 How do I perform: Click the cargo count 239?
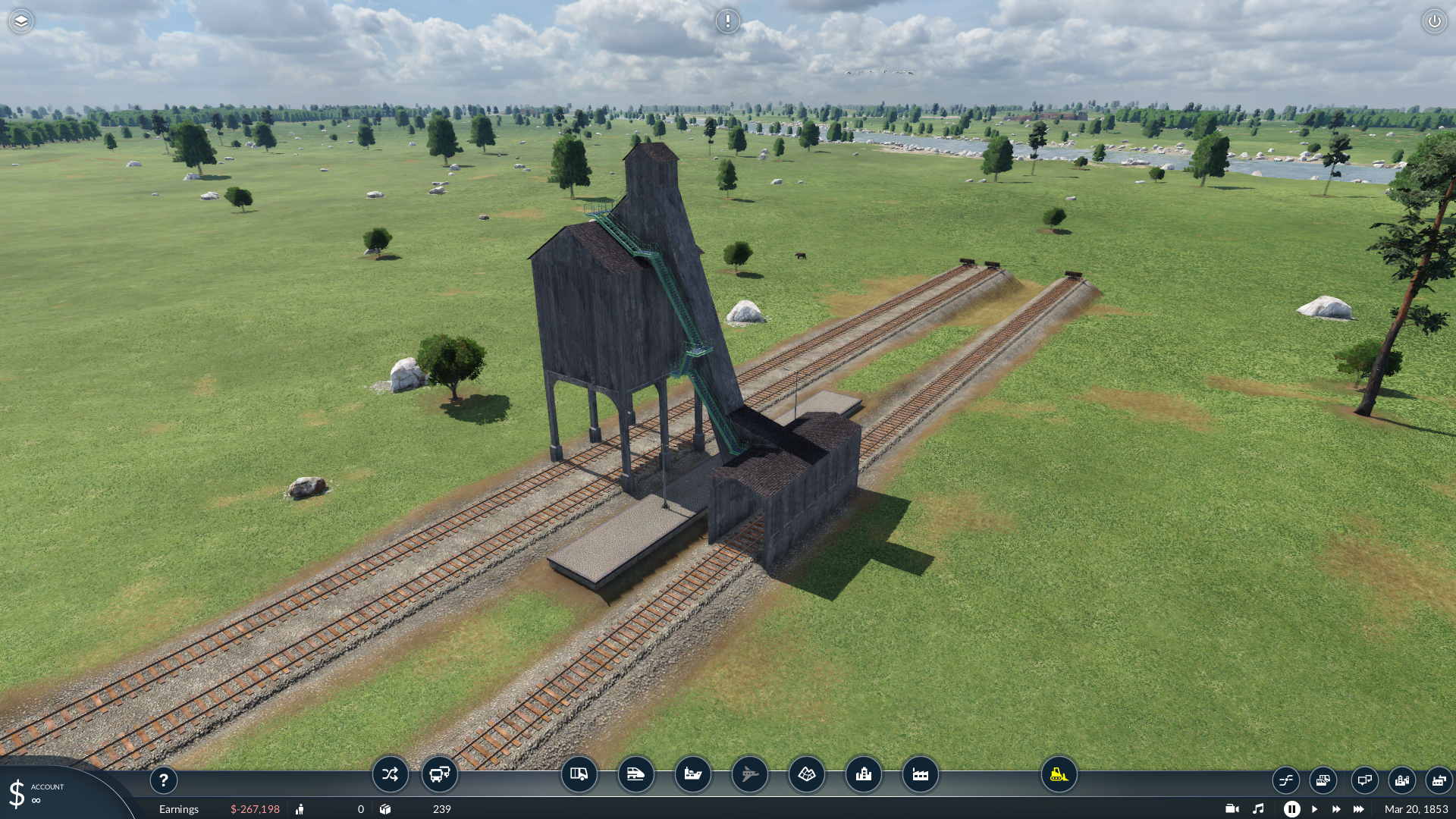pyautogui.click(x=442, y=809)
